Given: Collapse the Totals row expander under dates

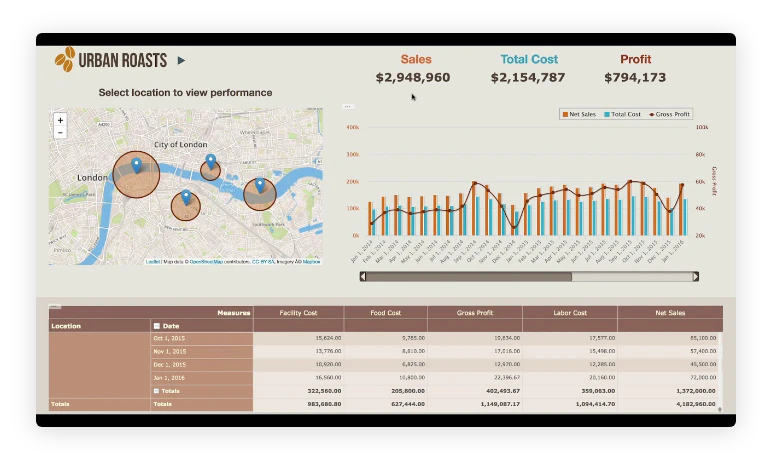Looking at the screenshot, I should [x=156, y=391].
